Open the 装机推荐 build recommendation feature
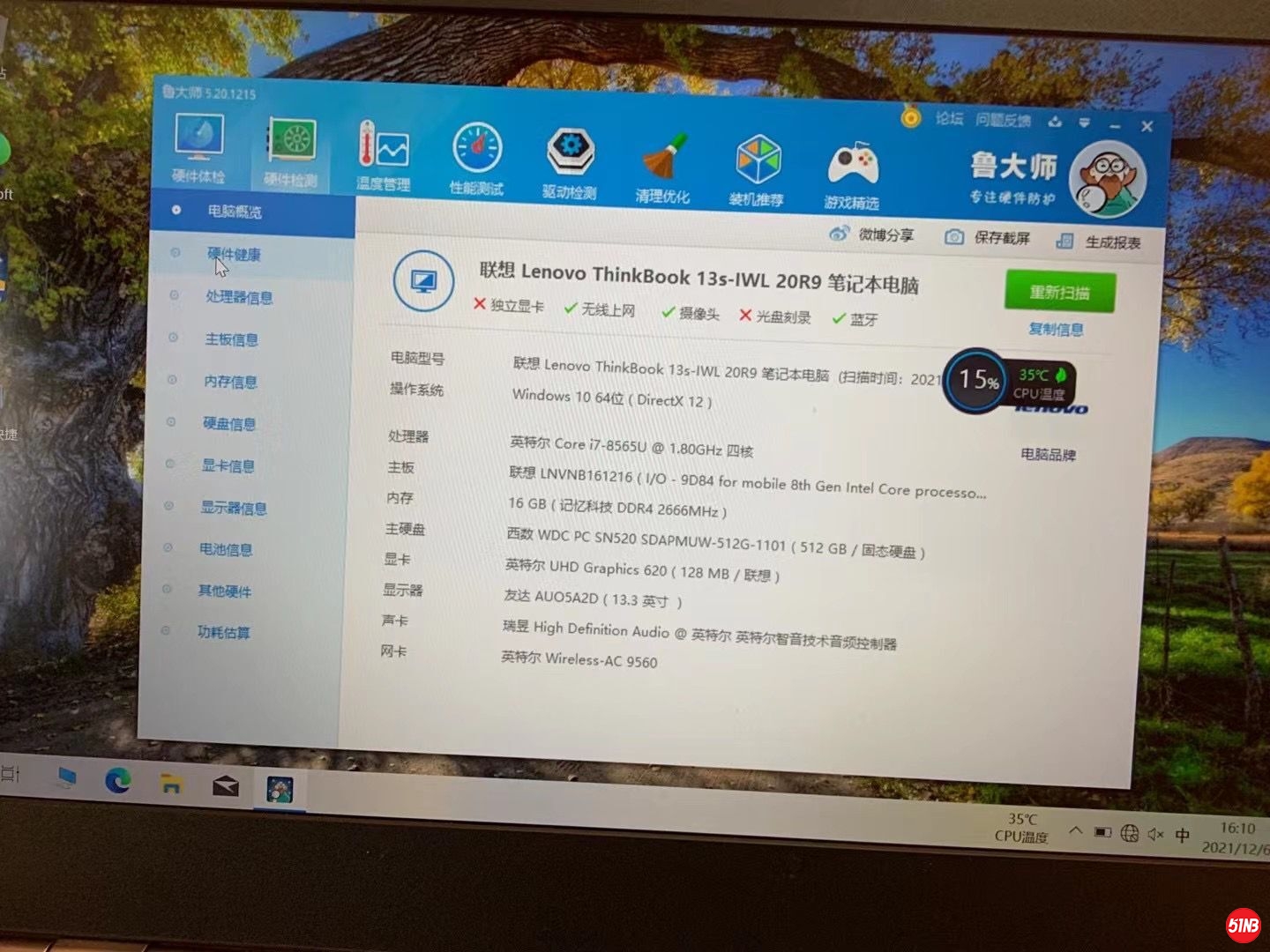The height and width of the screenshot is (952, 1270). pyautogui.click(x=758, y=159)
